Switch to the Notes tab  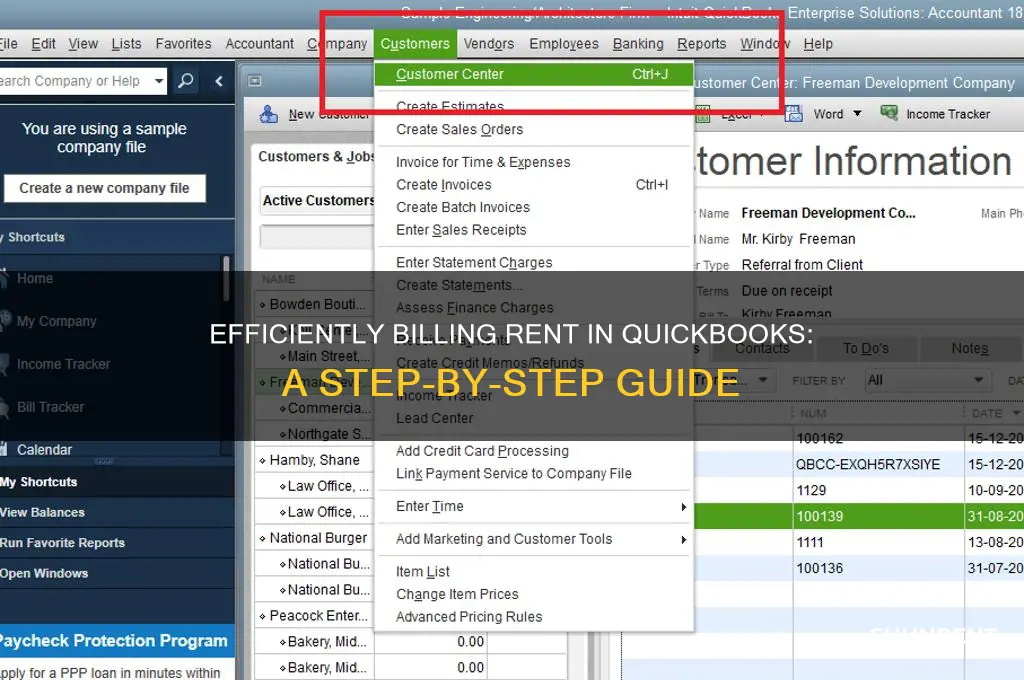click(969, 349)
